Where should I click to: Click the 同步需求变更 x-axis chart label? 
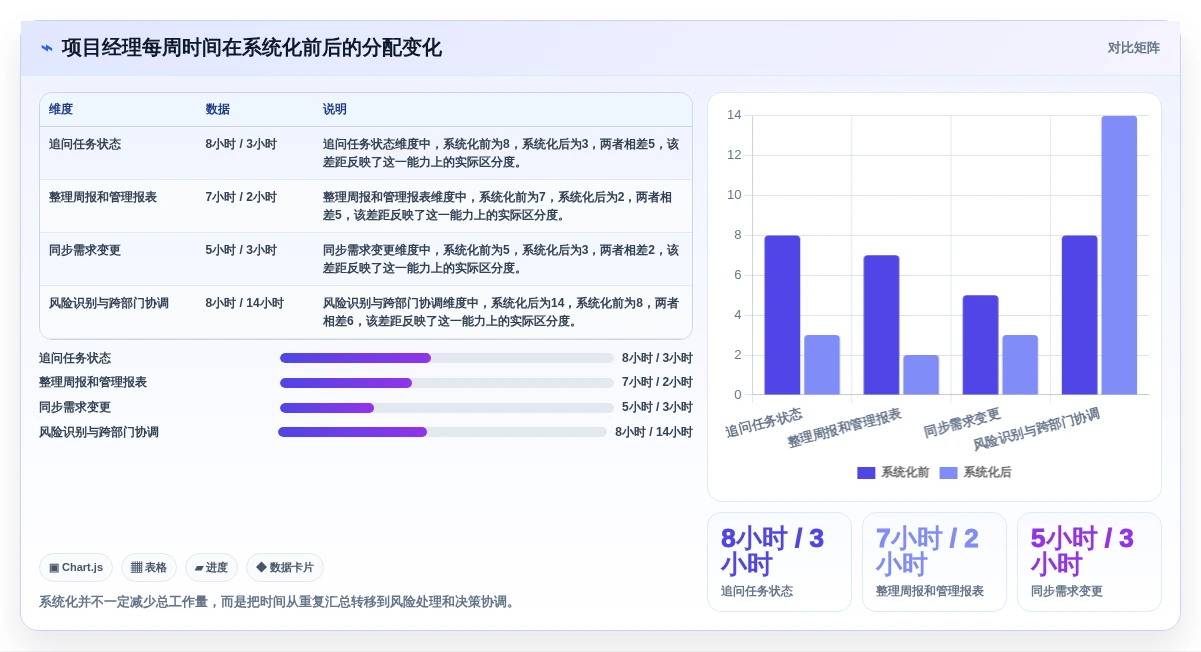(962, 422)
